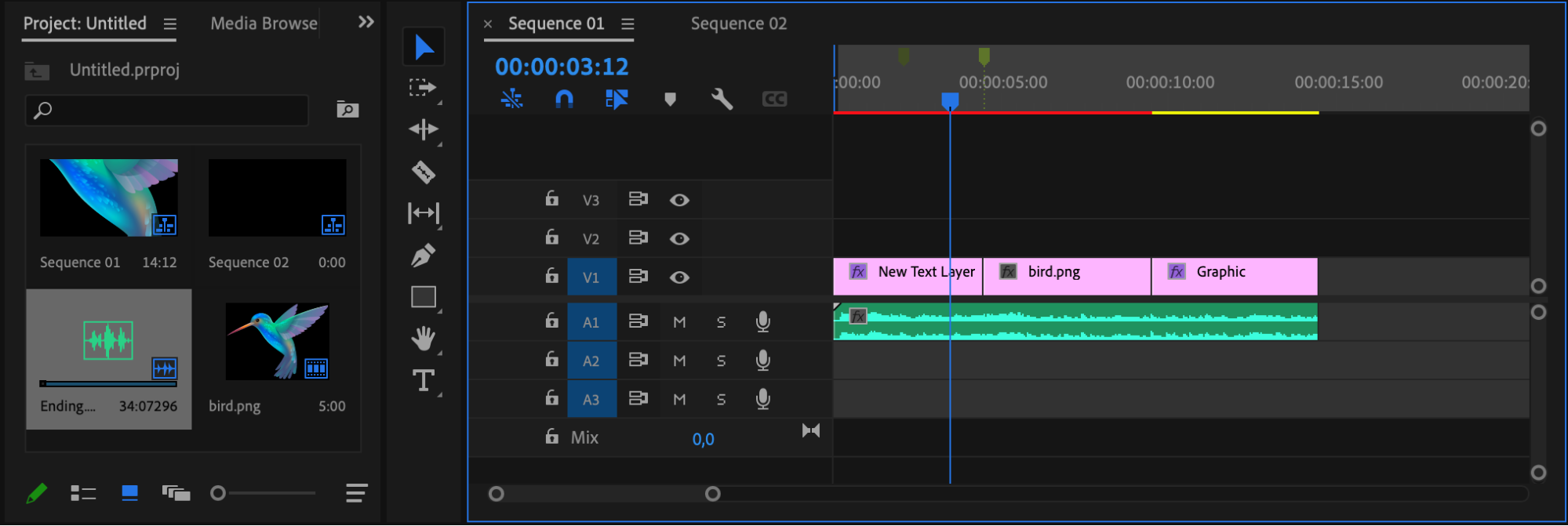Image resolution: width=1568 pixels, height=526 pixels.
Task: Select the Pen tool
Action: point(424,256)
